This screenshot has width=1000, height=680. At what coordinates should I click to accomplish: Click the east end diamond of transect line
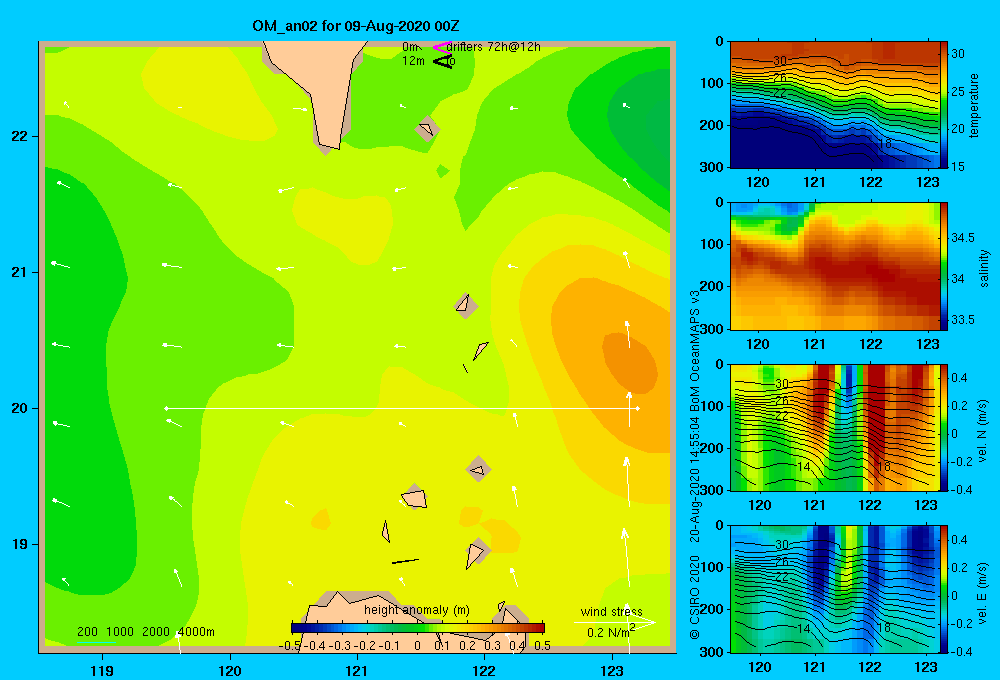638,408
